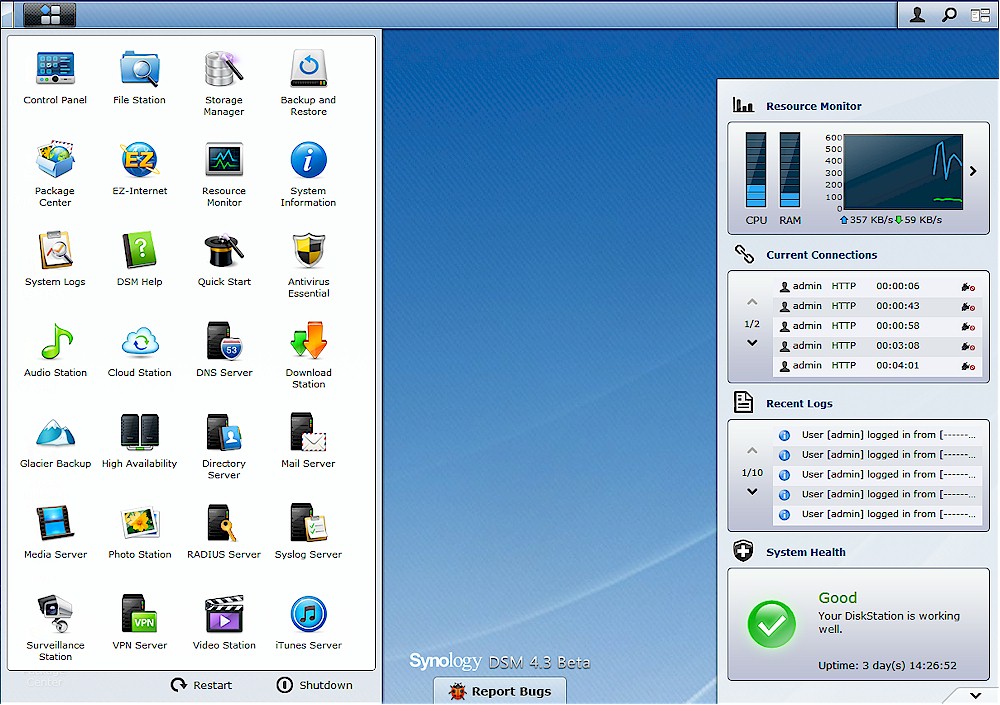Launch Audio Station

pyautogui.click(x=55, y=350)
